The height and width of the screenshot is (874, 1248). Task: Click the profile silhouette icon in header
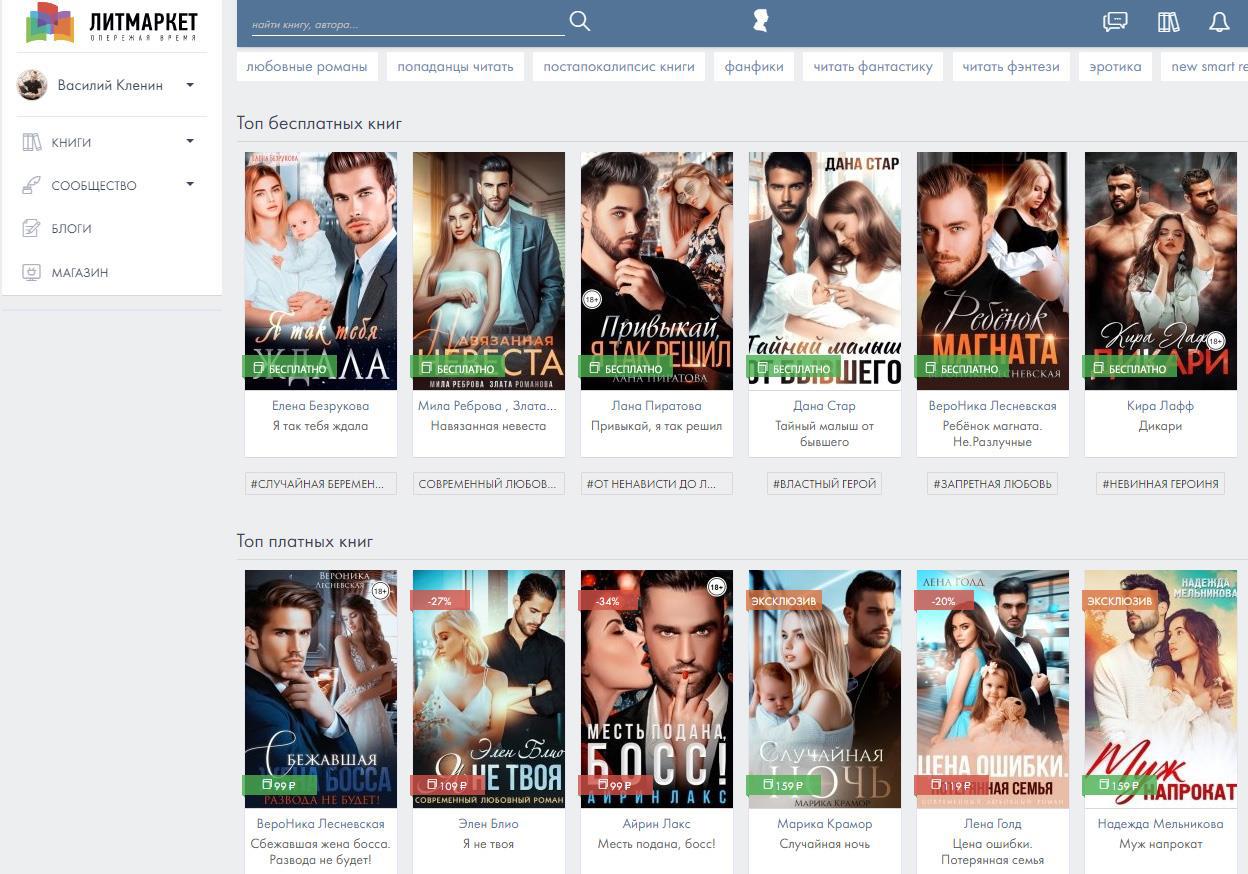[761, 22]
